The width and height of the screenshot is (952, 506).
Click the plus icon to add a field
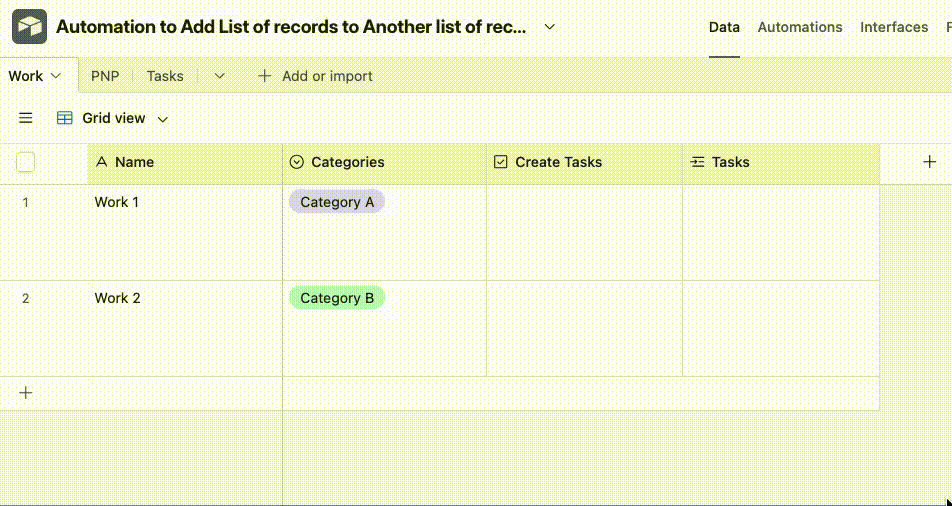click(x=929, y=162)
